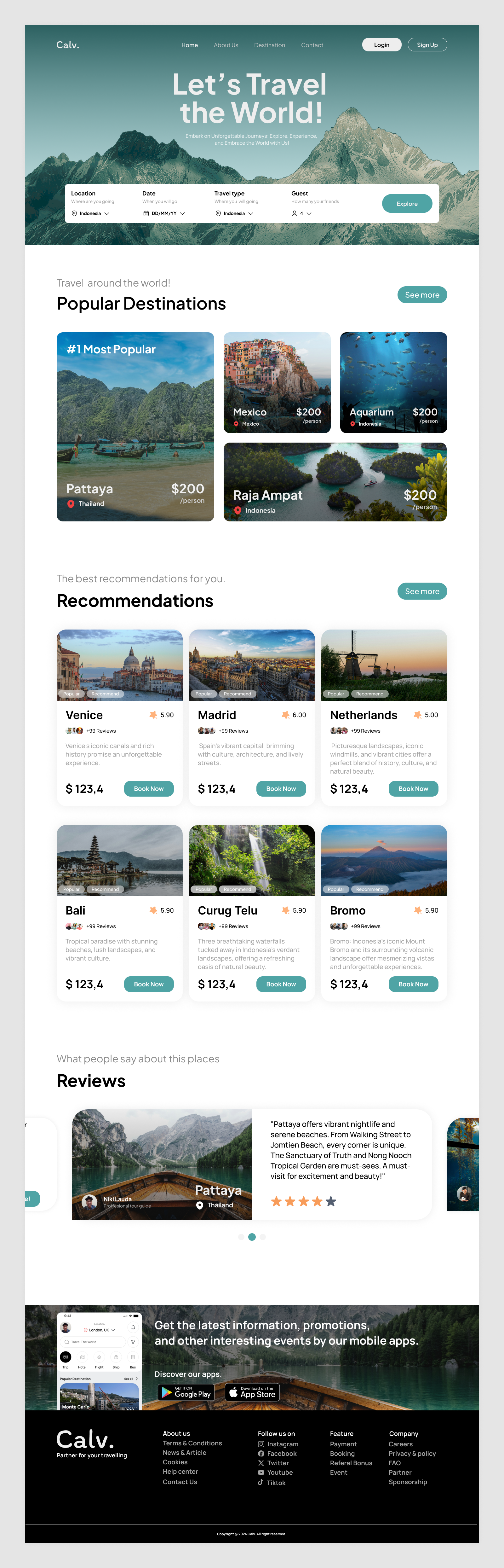The height and width of the screenshot is (1568, 504).
Task: Click the Explore button in search bar
Action: [406, 203]
